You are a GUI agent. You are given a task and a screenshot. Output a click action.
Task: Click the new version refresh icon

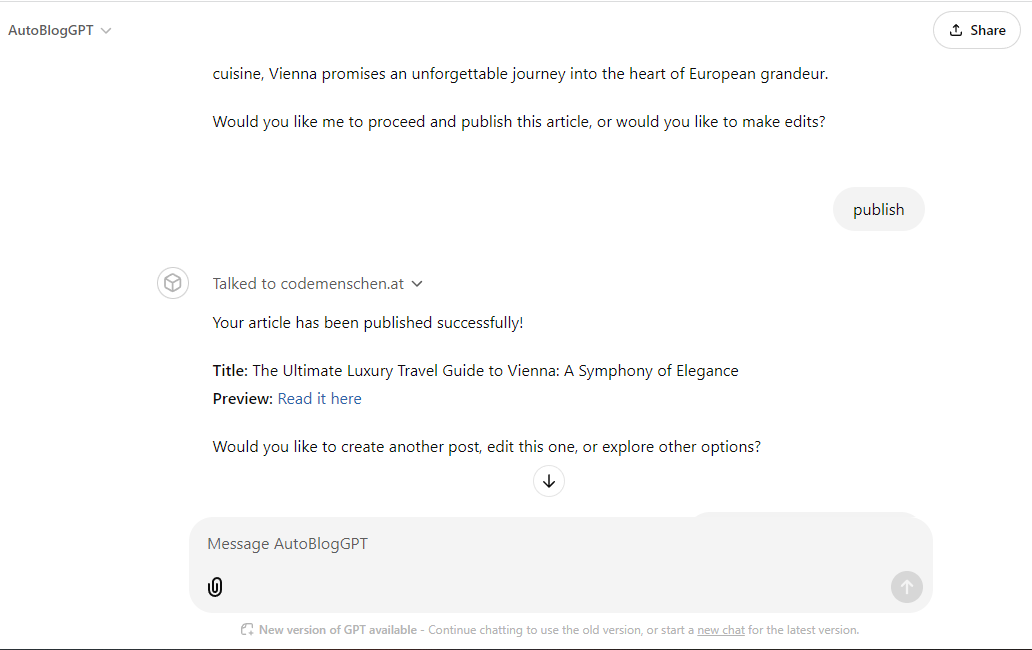pos(247,630)
